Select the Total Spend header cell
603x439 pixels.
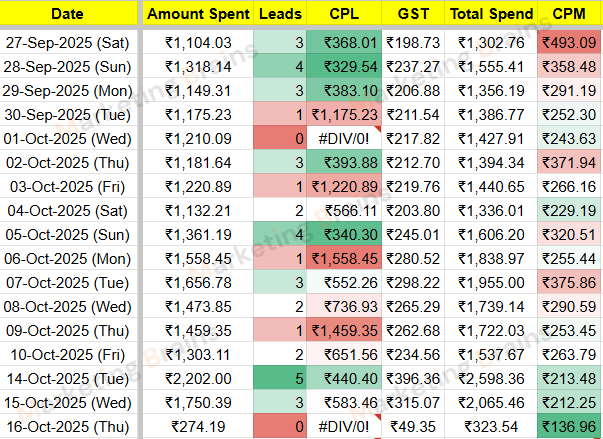[x=491, y=15]
